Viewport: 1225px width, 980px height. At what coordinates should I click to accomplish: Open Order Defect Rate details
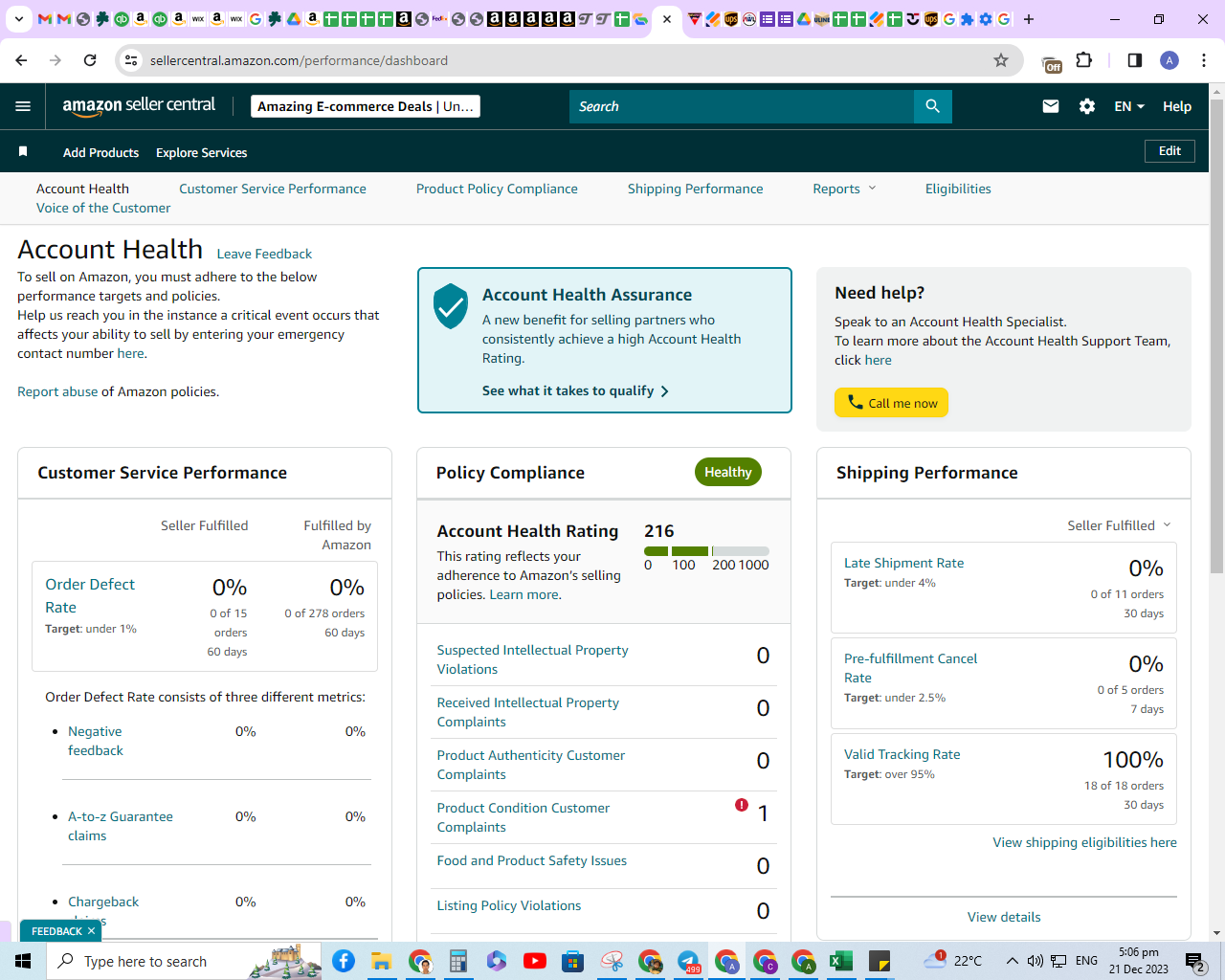tap(90, 595)
